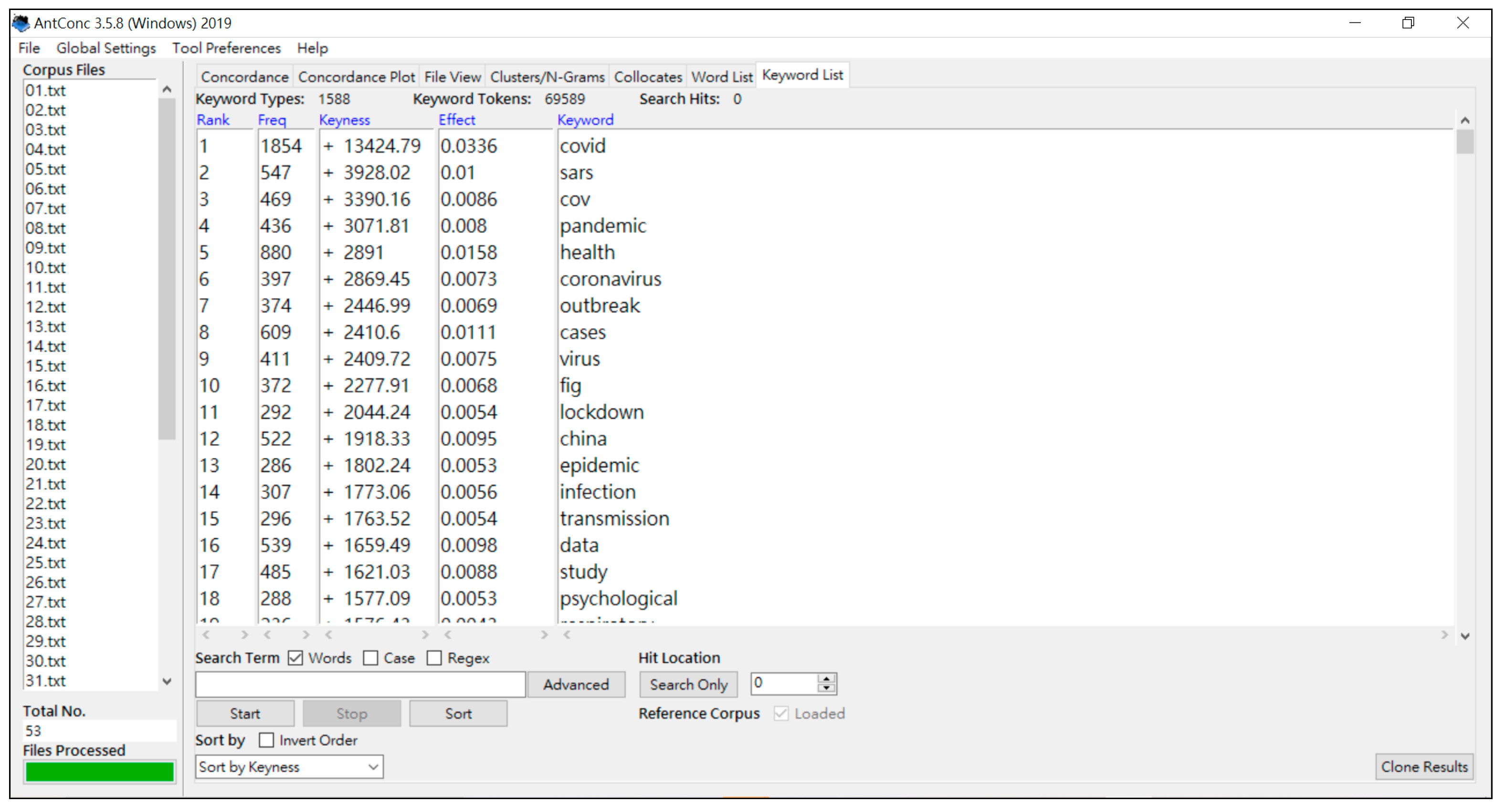This screenshot has height=812, width=1505.
Task: Click the results list vertical scrollbar thumb
Action: click(x=1465, y=142)
